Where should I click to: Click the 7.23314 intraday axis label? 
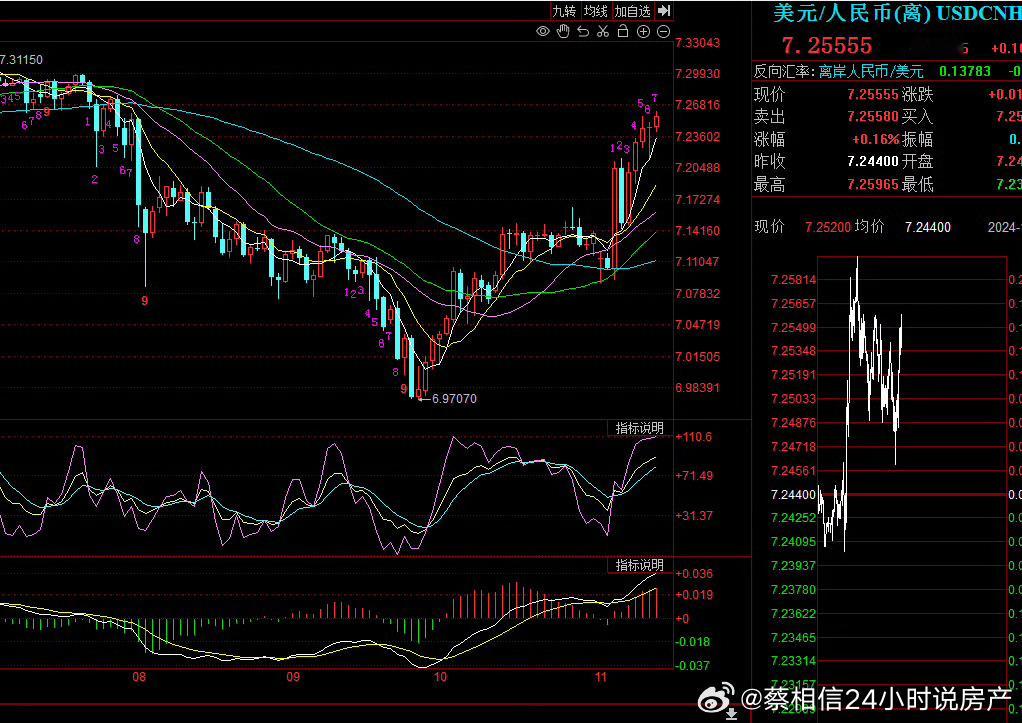[x=793, y=660]
